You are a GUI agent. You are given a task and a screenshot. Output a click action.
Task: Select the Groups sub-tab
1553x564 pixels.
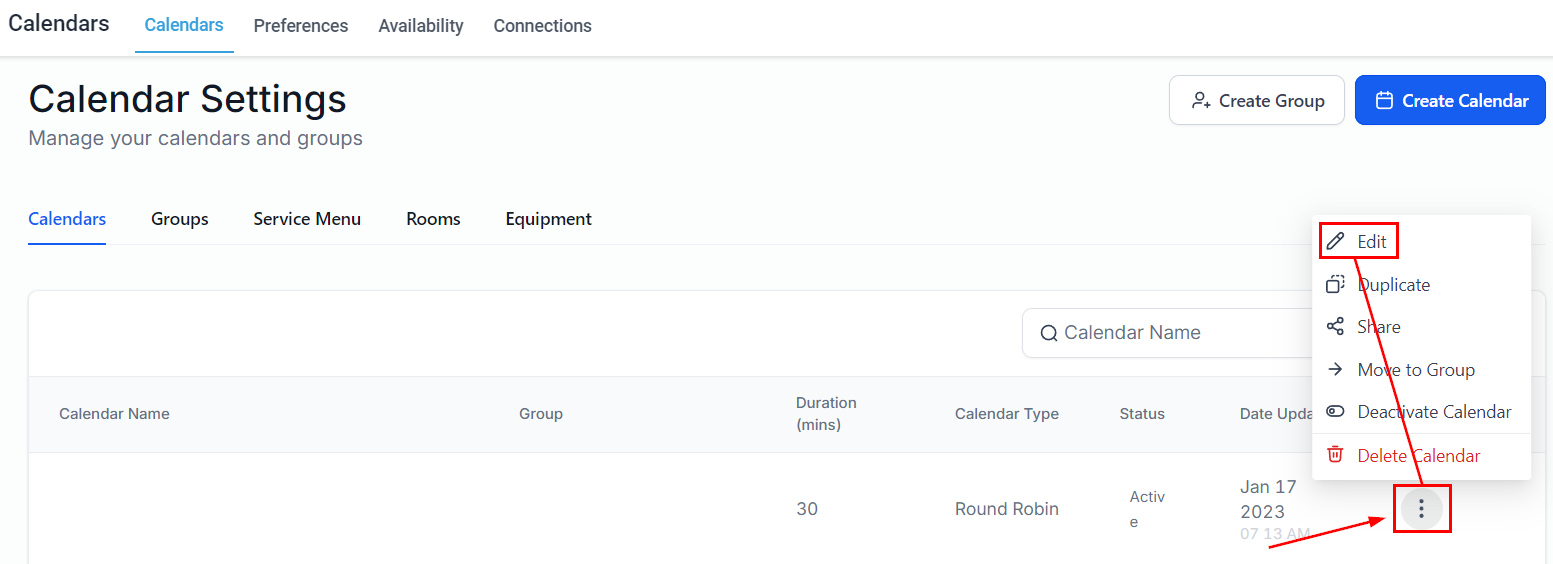[x=180, y=219]
